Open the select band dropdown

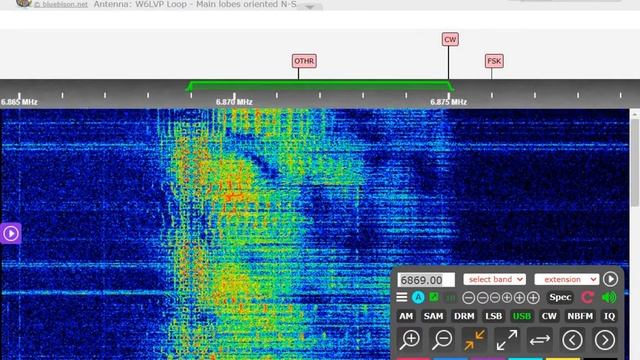tap(494, 279)
